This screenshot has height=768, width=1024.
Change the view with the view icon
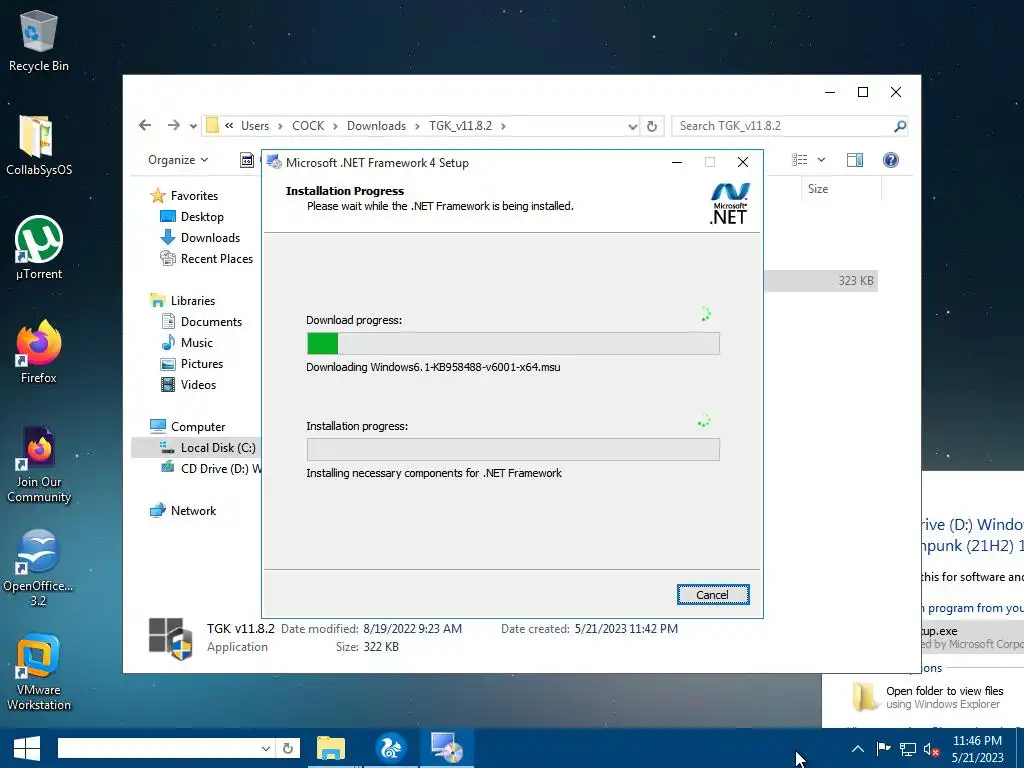tap(800, 160)
